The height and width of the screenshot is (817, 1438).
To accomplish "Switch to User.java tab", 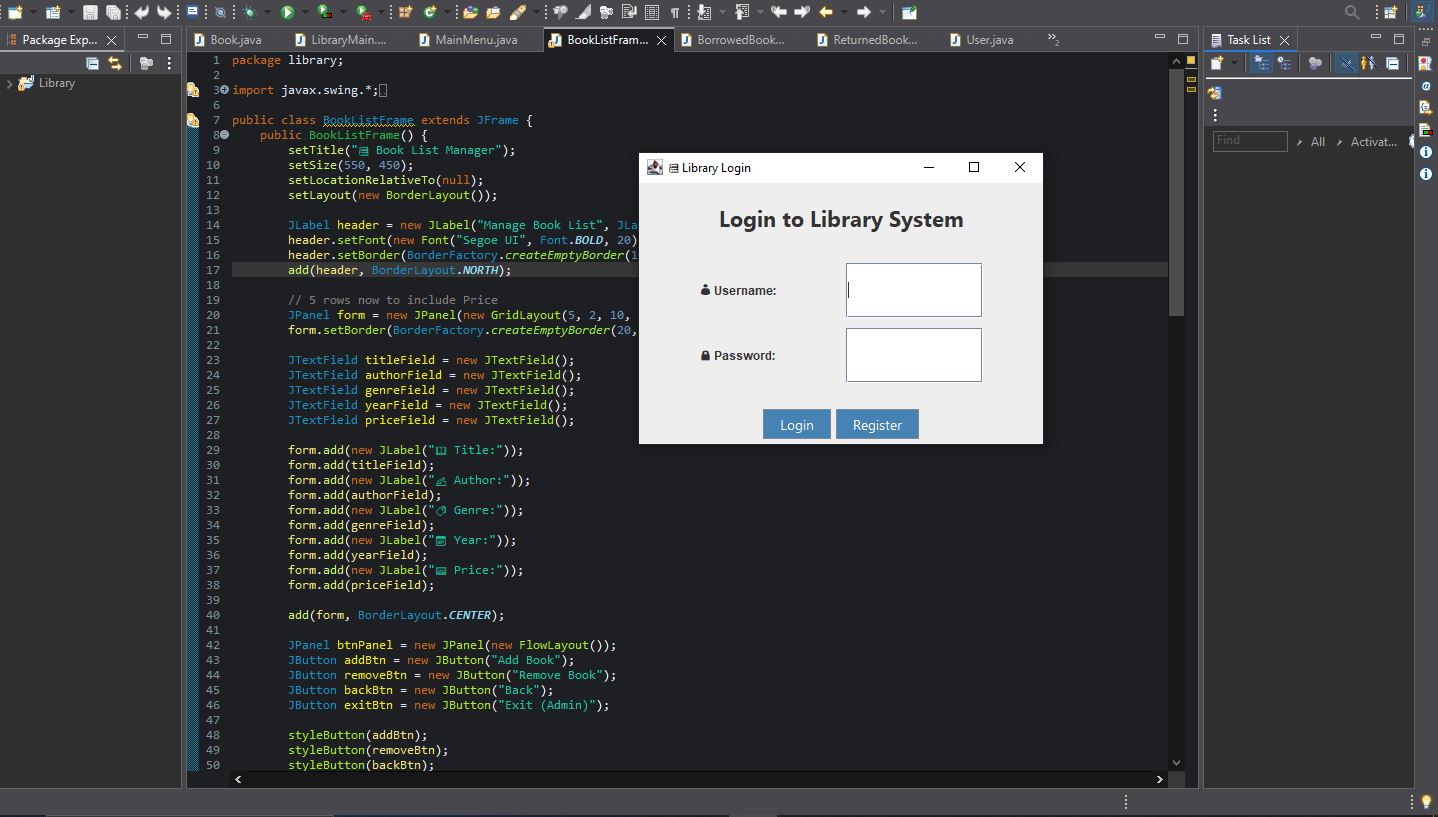I will pos(980,40).
